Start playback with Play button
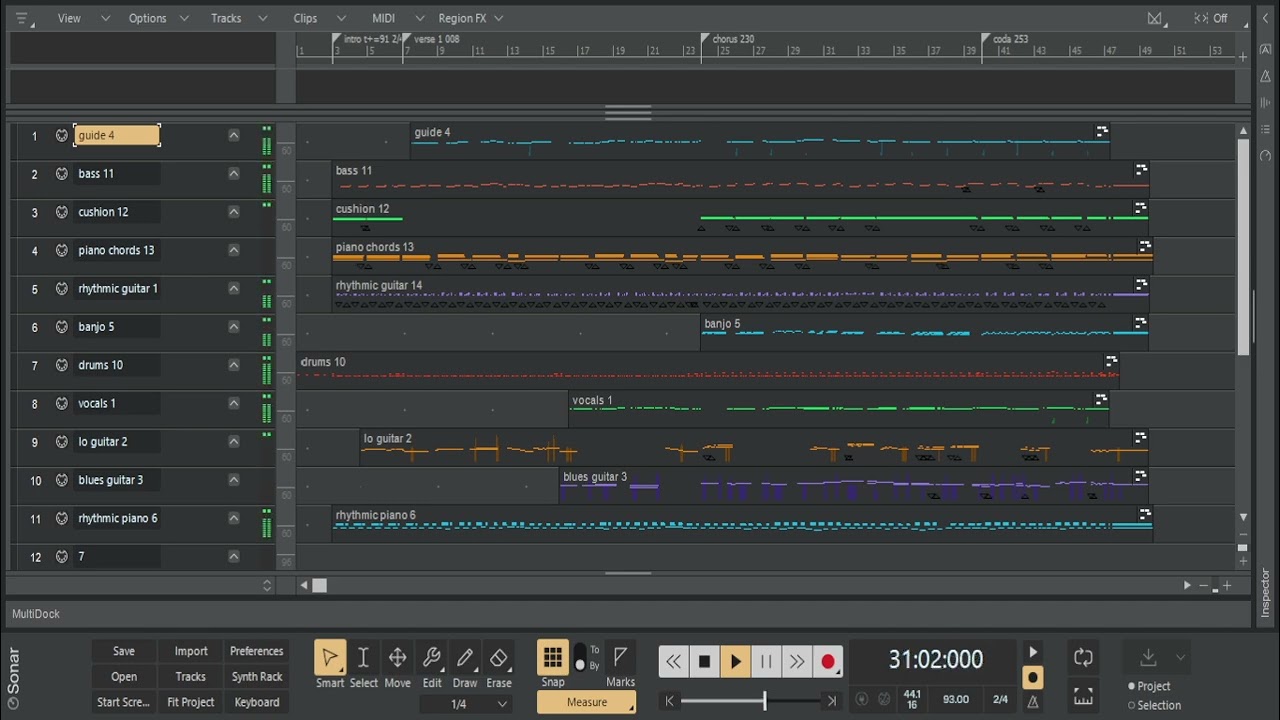 click(x=735, y=661)
